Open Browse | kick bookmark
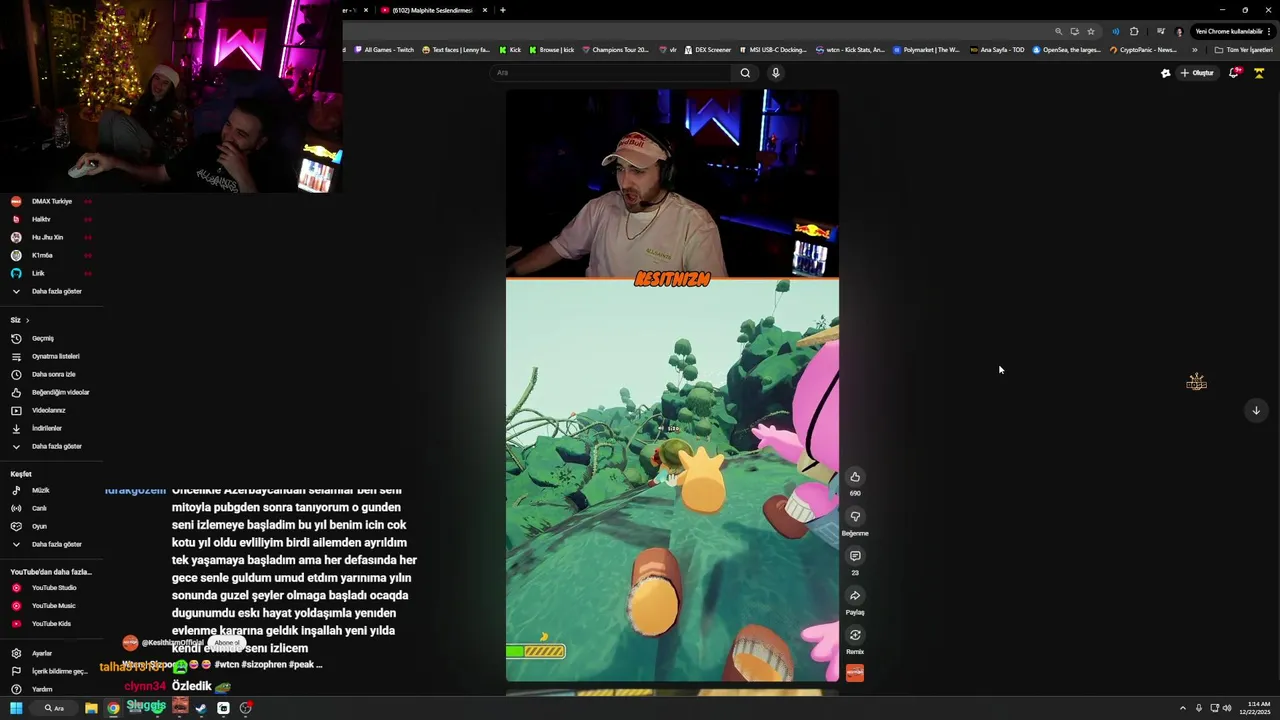The height and width of the screenshot is (720, 1280). (x=552, y=49)
